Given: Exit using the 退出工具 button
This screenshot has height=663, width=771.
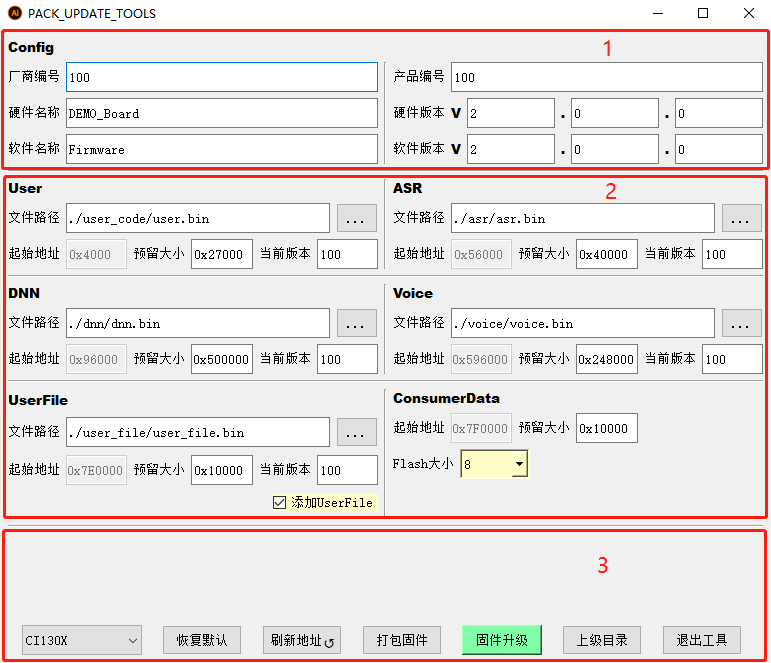Looking at the screenshot, I should [x=701, y=640].
